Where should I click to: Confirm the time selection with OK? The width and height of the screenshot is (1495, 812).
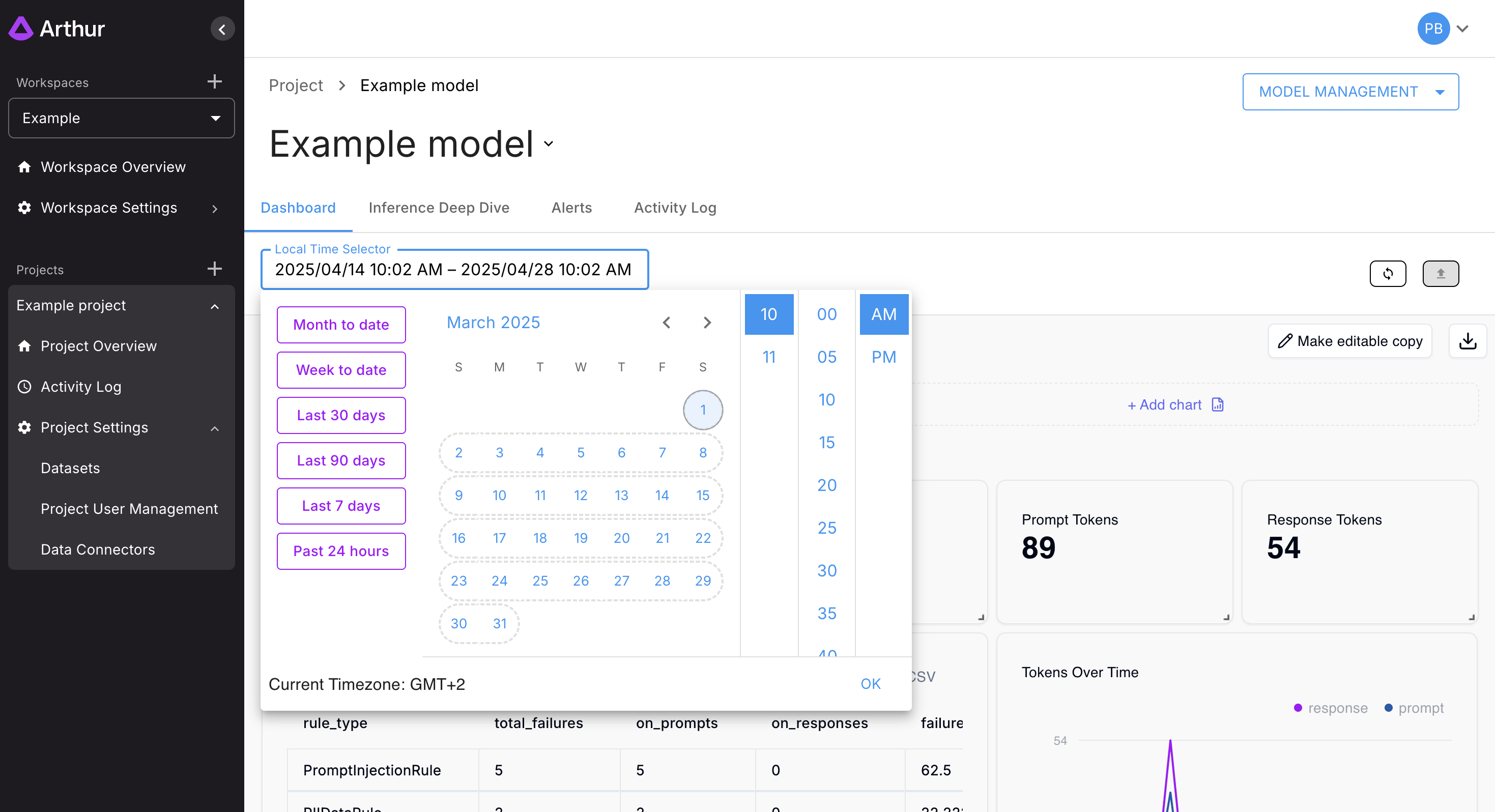(870, 684)
